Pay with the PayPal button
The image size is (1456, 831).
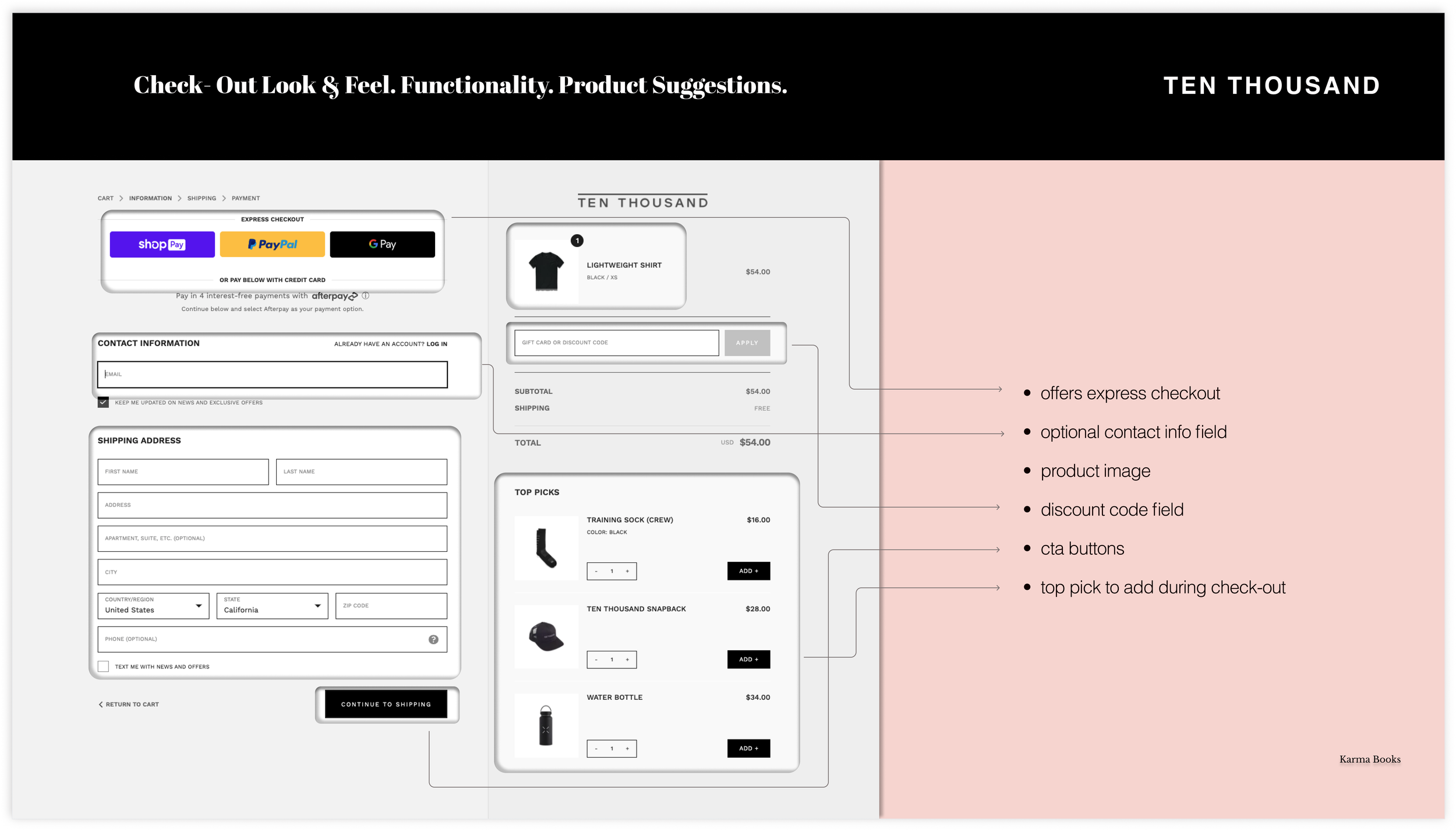[x=272, y=244]
